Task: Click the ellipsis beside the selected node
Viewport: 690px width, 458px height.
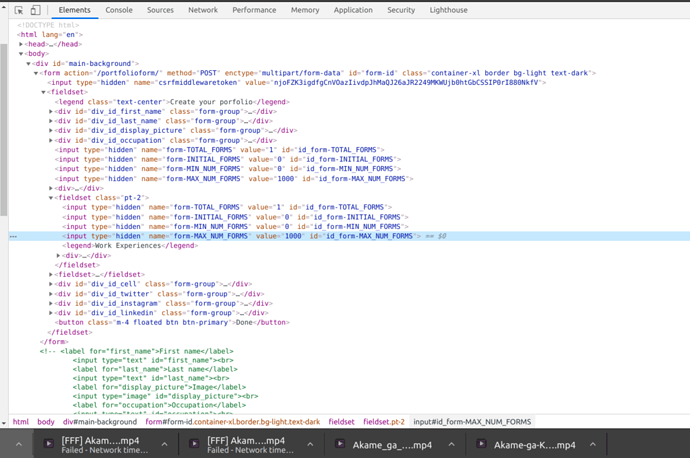Action: point(13,237)
